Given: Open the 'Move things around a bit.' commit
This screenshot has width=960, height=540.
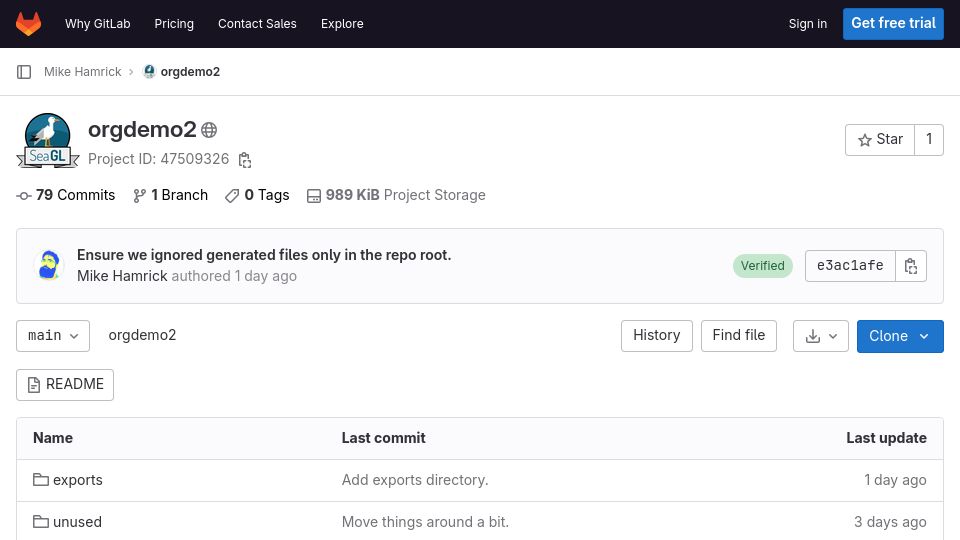Looking at the screenshot, I should [425, 522].
